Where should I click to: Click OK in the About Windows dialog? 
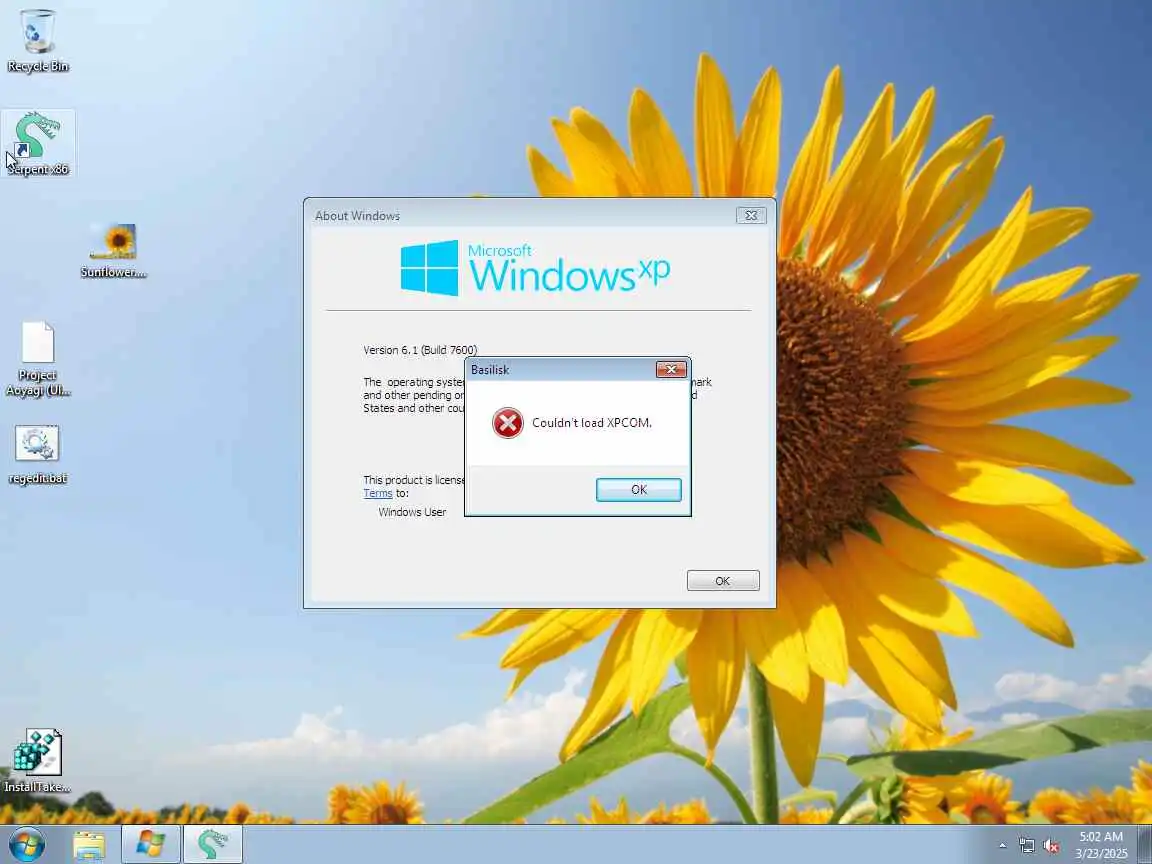[723, 580]
